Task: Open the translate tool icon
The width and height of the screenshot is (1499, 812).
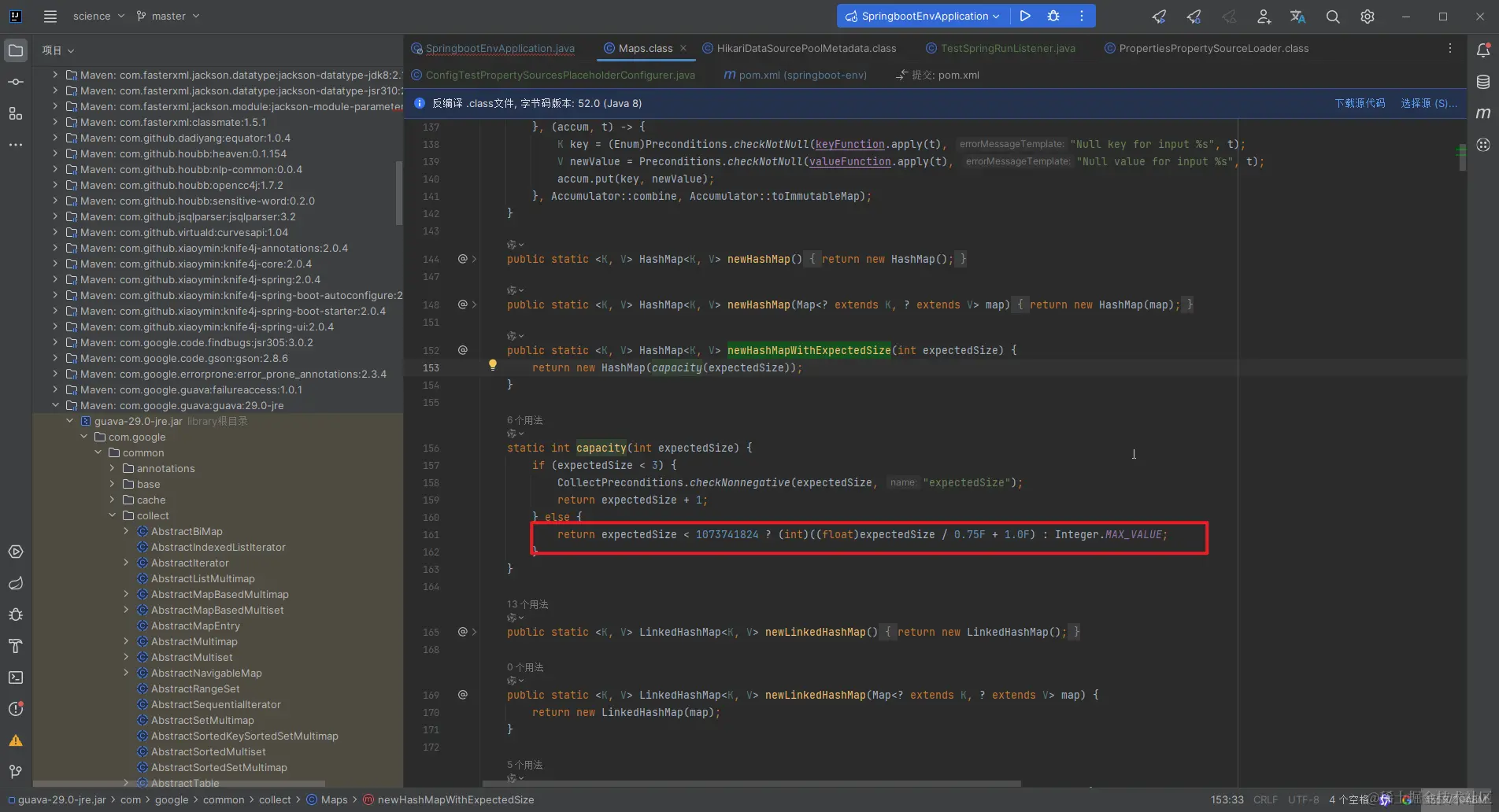Action: (x=1298, y=16)
